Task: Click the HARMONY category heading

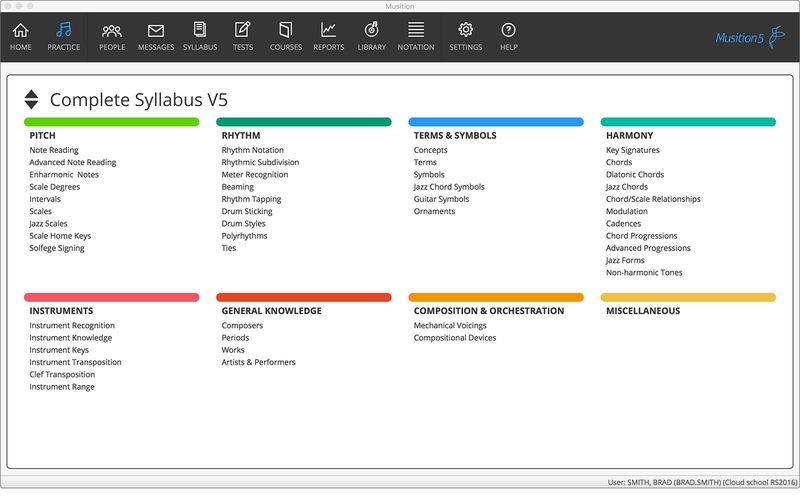Action: [x=630, y=136]
